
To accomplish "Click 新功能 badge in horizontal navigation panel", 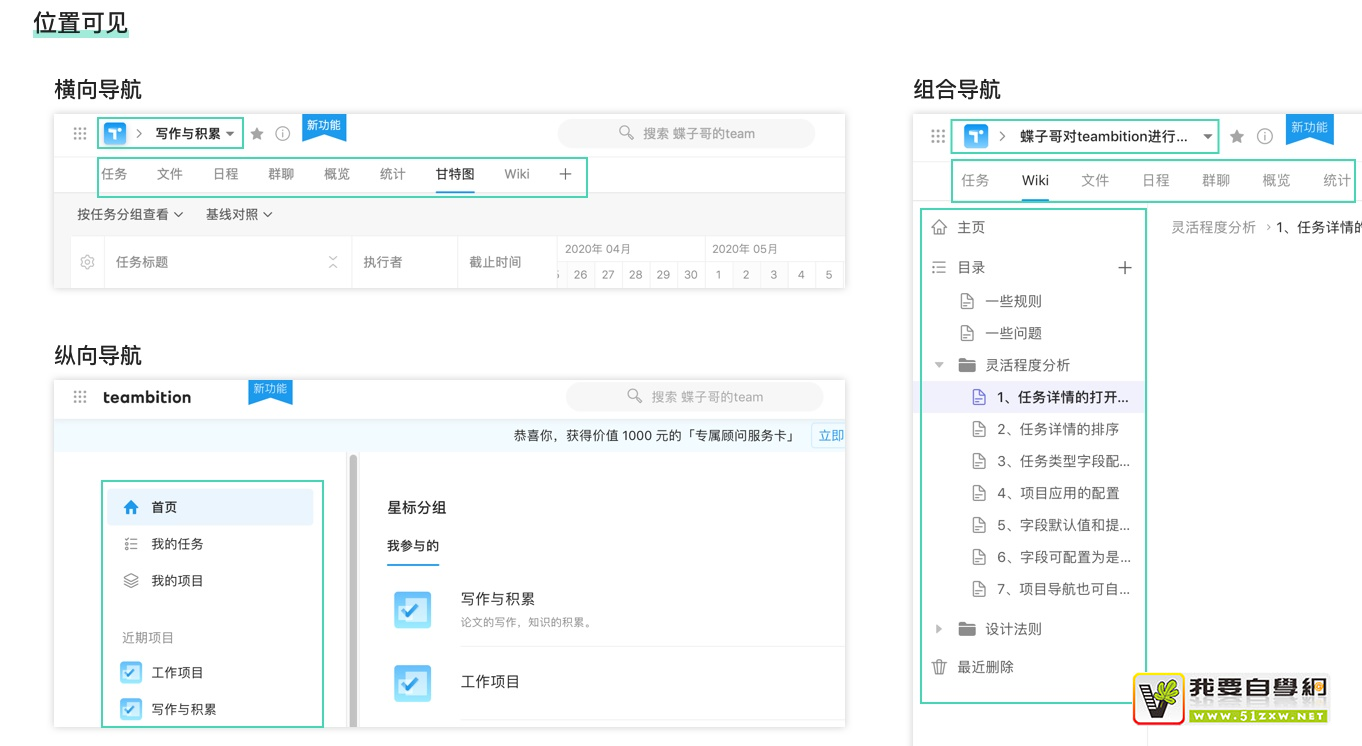I will (324, 126).
